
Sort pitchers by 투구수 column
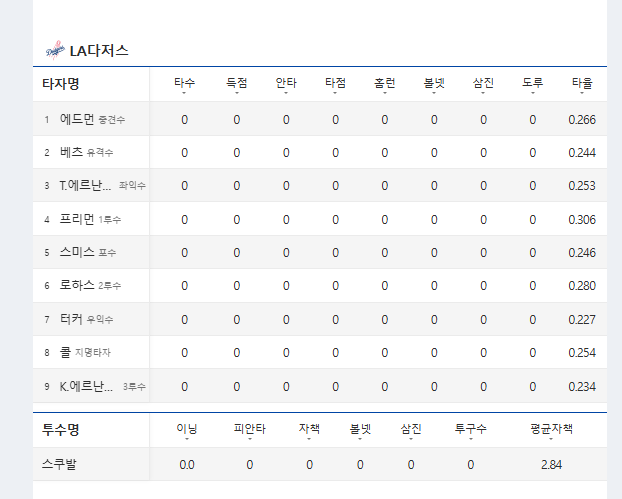click(470, 430)
